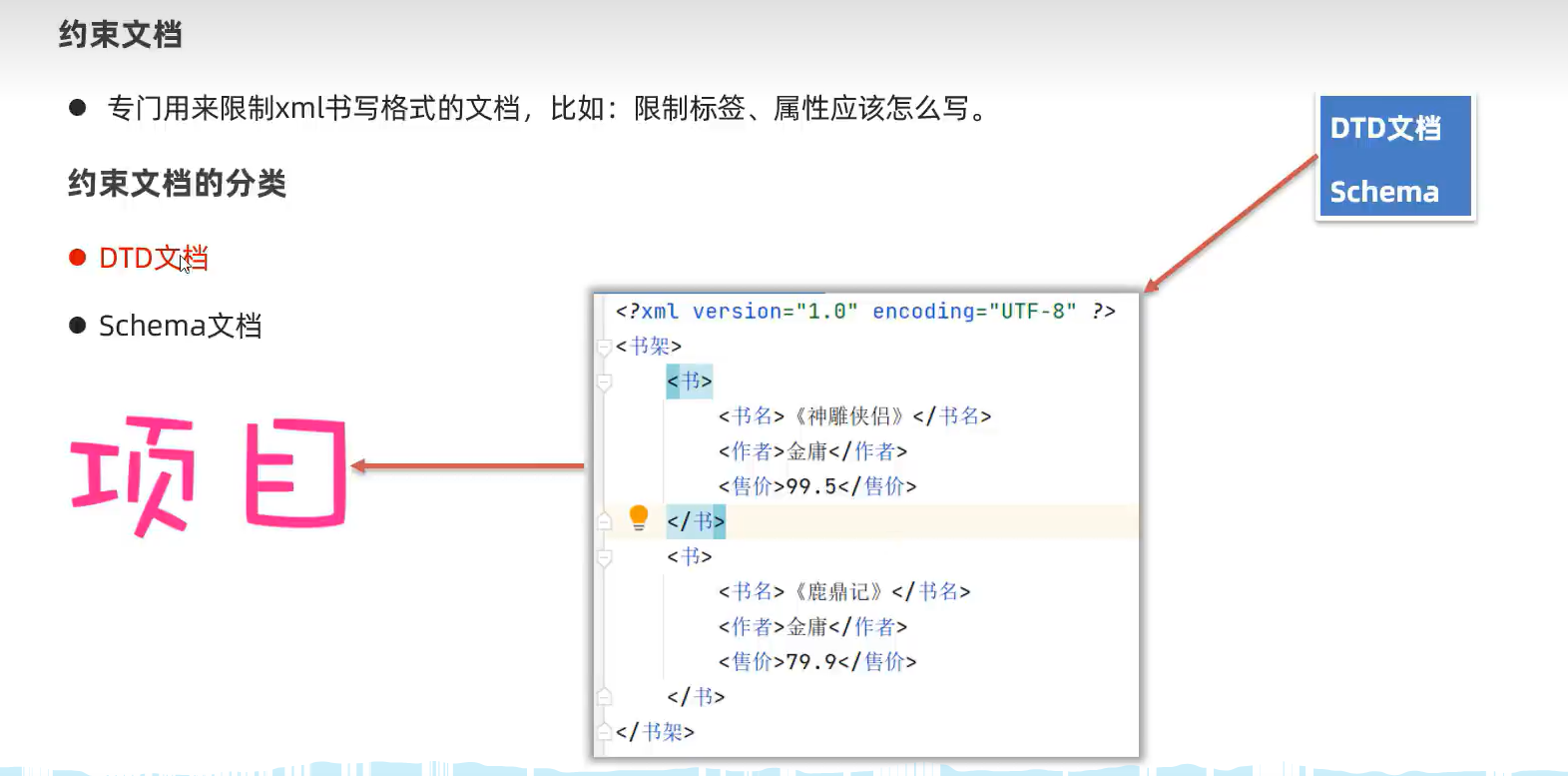The image size is (1568, 776).
Task: Click the Schema文档 bullet text
Action: point(181,326)
